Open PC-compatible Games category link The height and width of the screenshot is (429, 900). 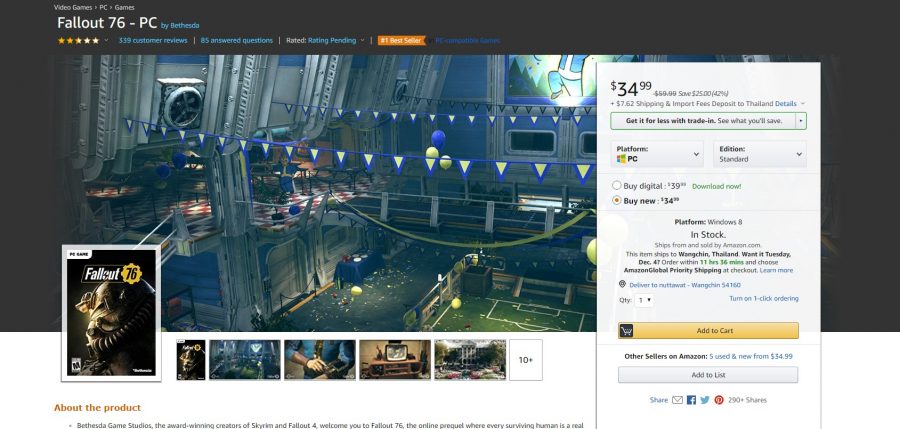point(467,40)
